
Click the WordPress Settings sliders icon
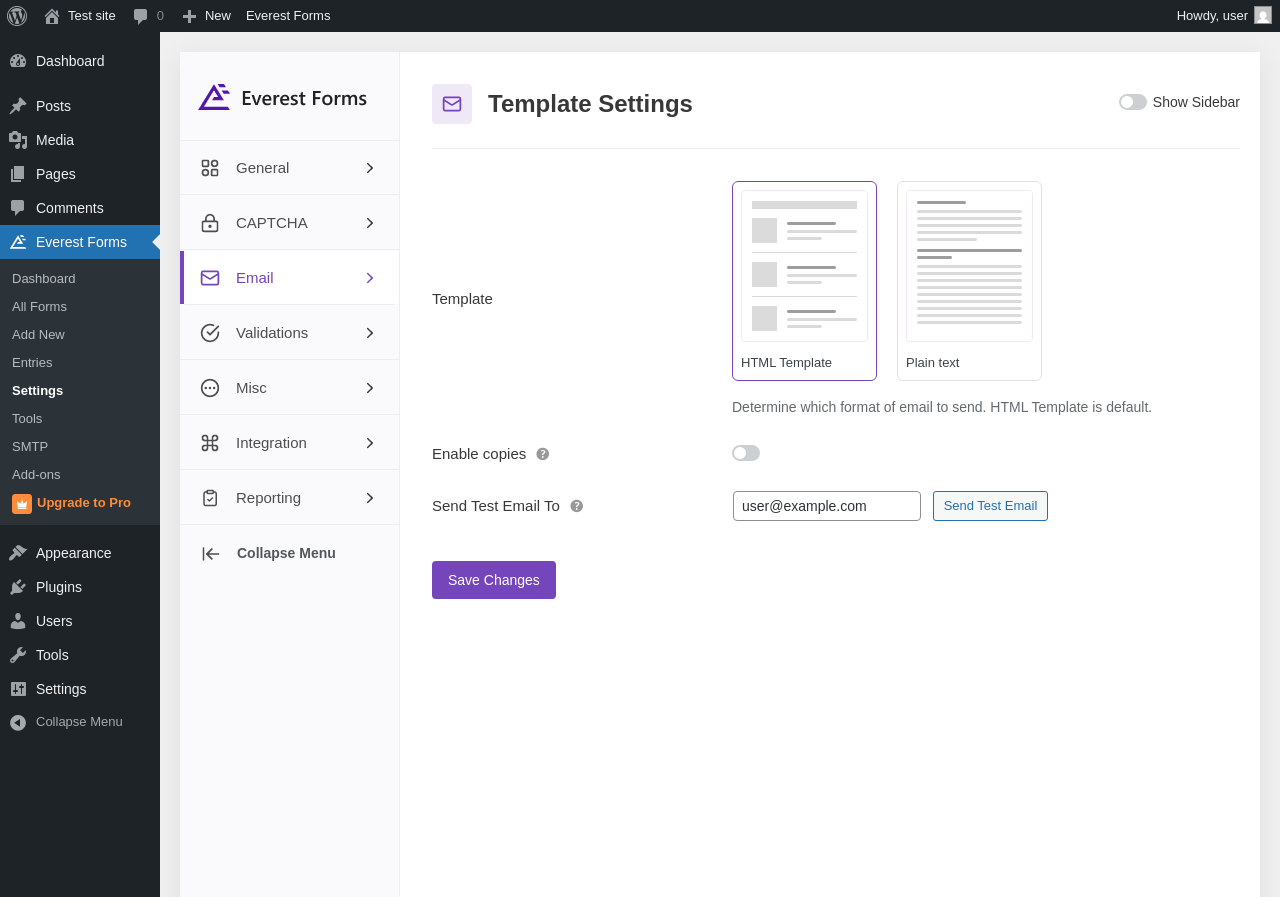coord(18,689)
